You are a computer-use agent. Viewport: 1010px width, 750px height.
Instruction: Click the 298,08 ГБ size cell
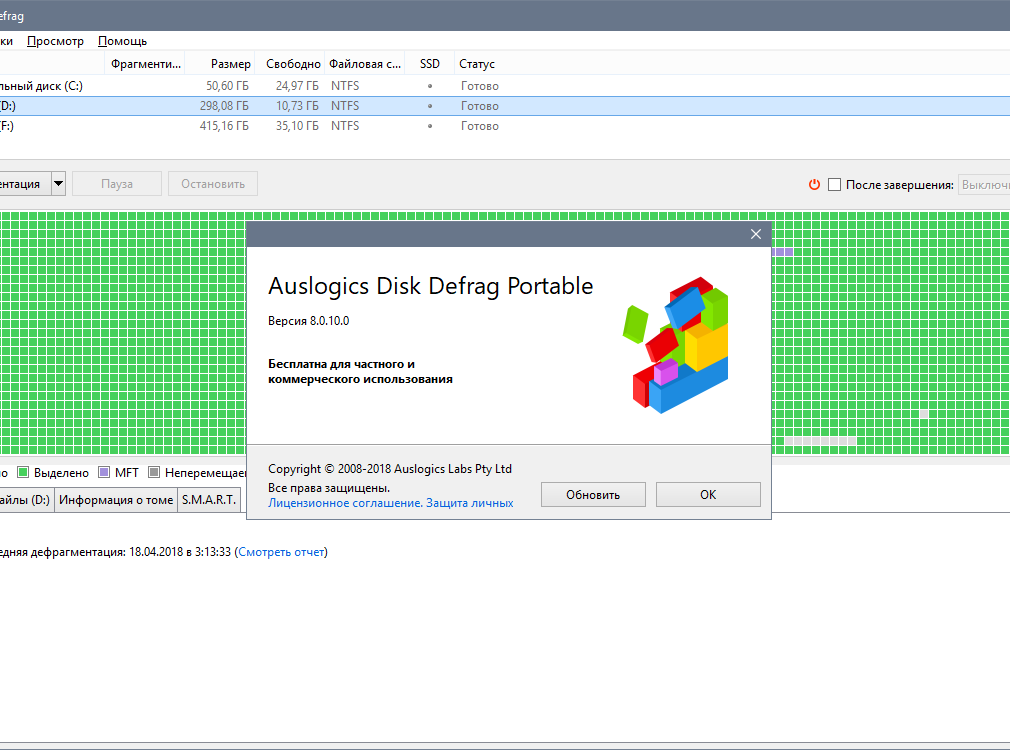pyautogui.click(x=224, y=106)
